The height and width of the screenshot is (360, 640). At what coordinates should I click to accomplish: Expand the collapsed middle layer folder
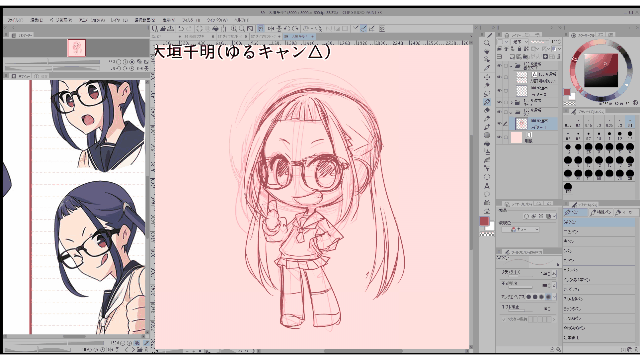(511, 102)
